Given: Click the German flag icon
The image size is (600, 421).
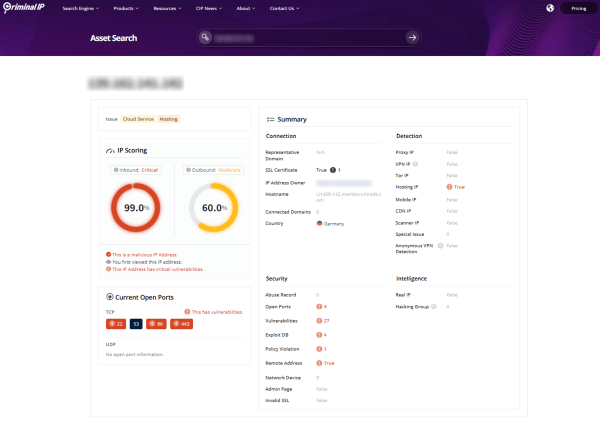Looking at the screenshot, I should pos(320,224).
